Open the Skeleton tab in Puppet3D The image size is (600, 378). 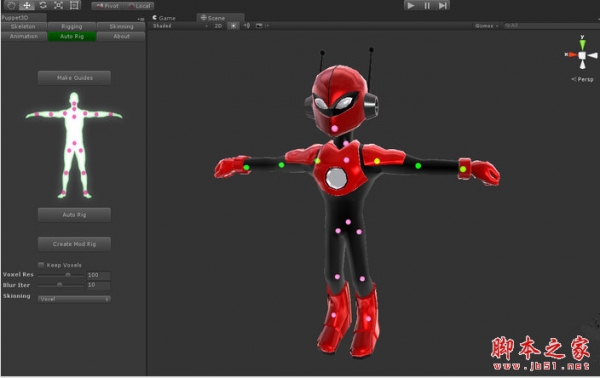23,26
